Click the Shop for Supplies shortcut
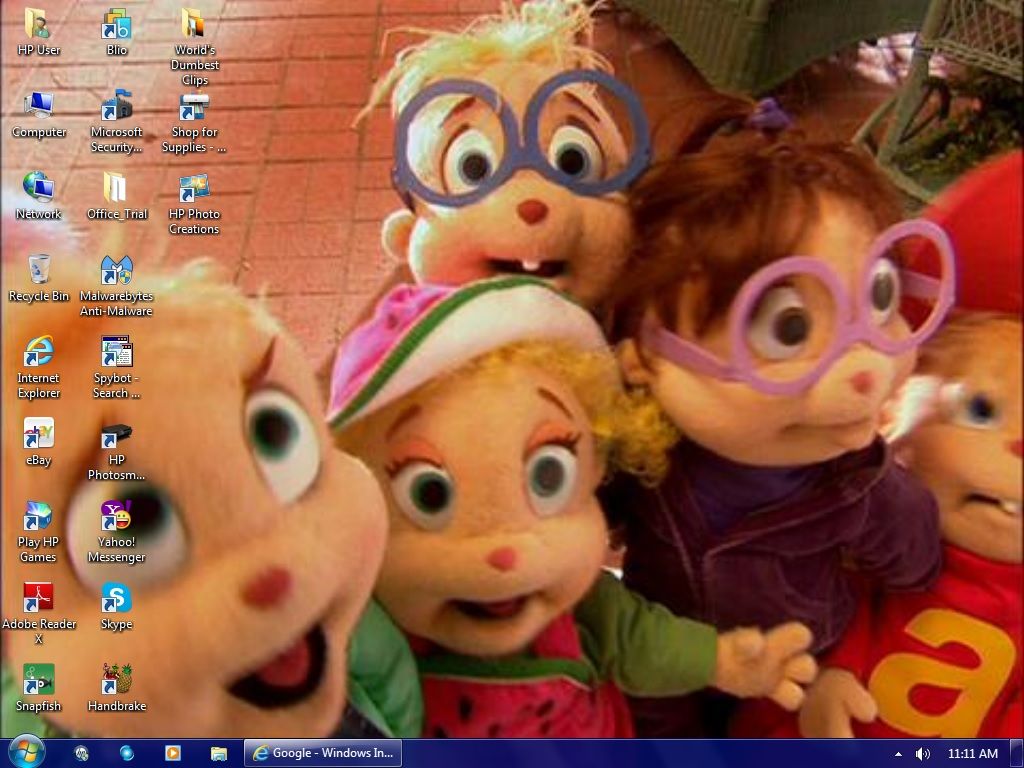 tap(194, 121)
